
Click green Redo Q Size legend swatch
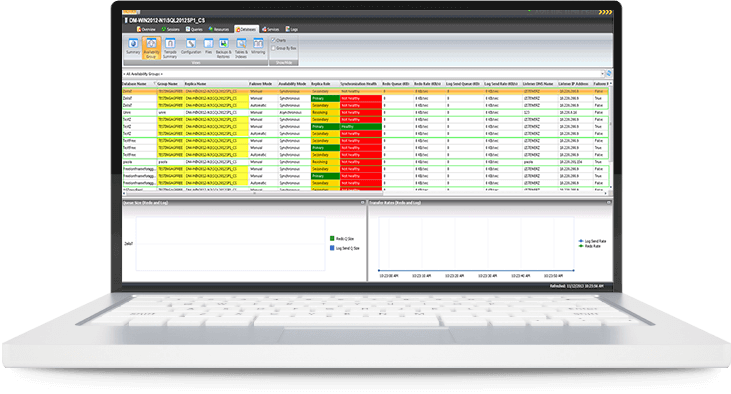pyautogui.click(x=332, y=238)
